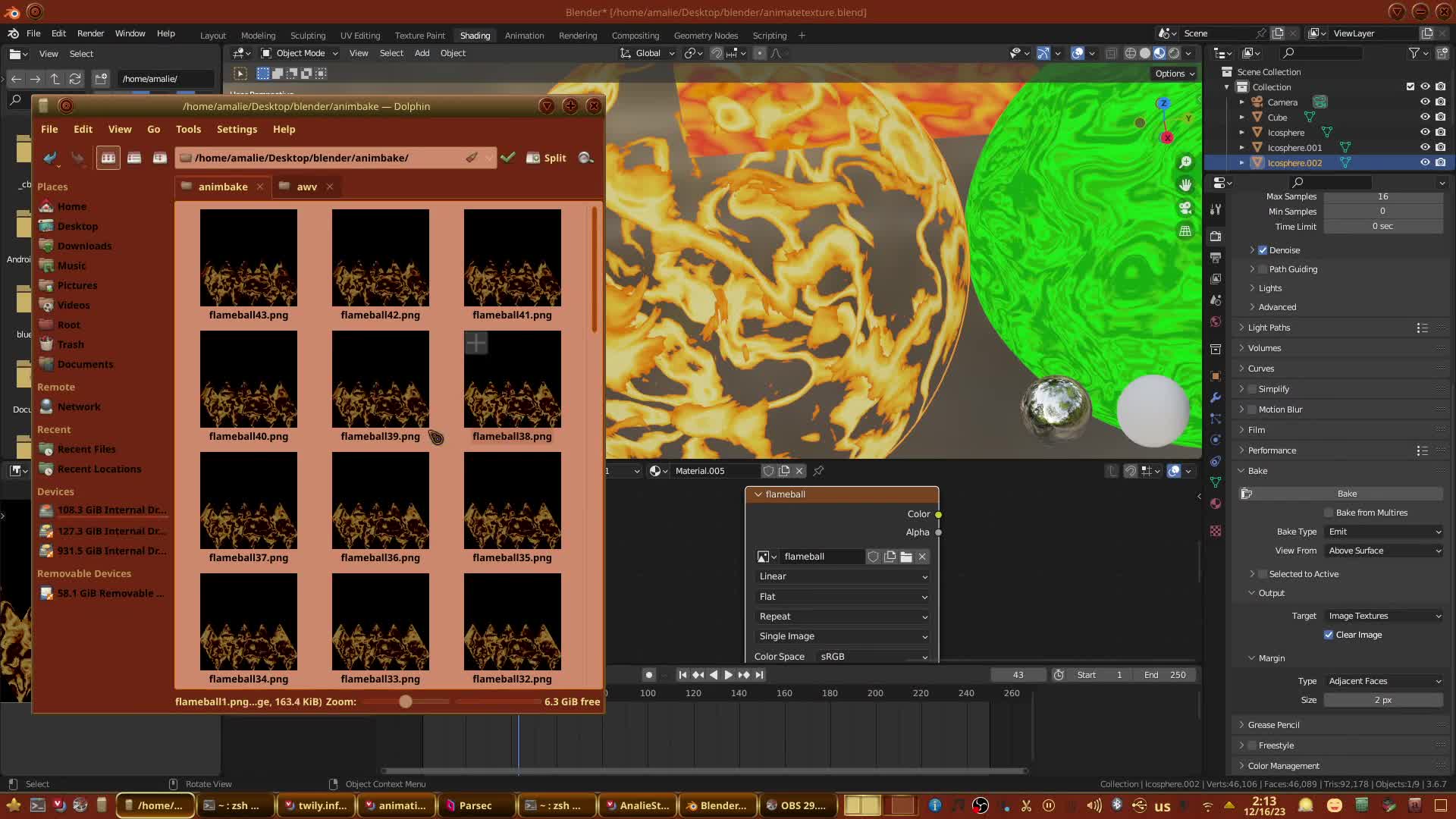This screenshot has width=1456, height=819.
Task: Expand the Light Paths panel
Action: point(1269,328)
